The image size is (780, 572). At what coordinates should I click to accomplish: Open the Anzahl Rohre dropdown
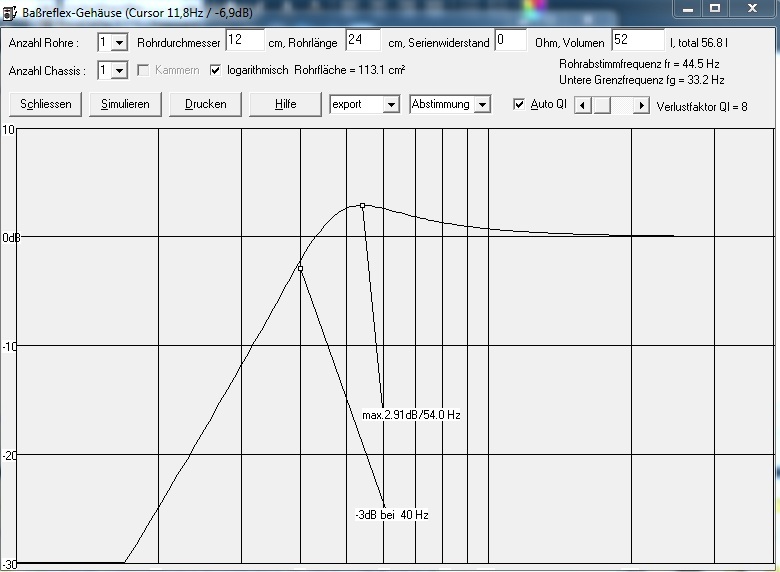click(x=119, y=43)
